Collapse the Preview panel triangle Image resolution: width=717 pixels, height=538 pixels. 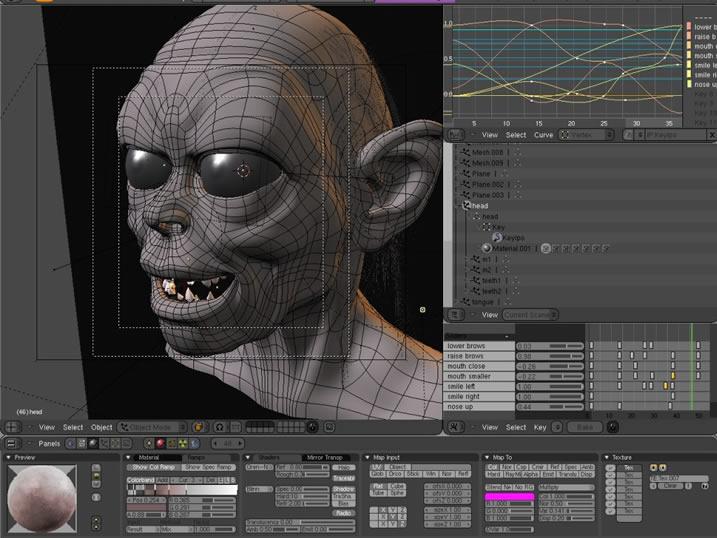8,457
